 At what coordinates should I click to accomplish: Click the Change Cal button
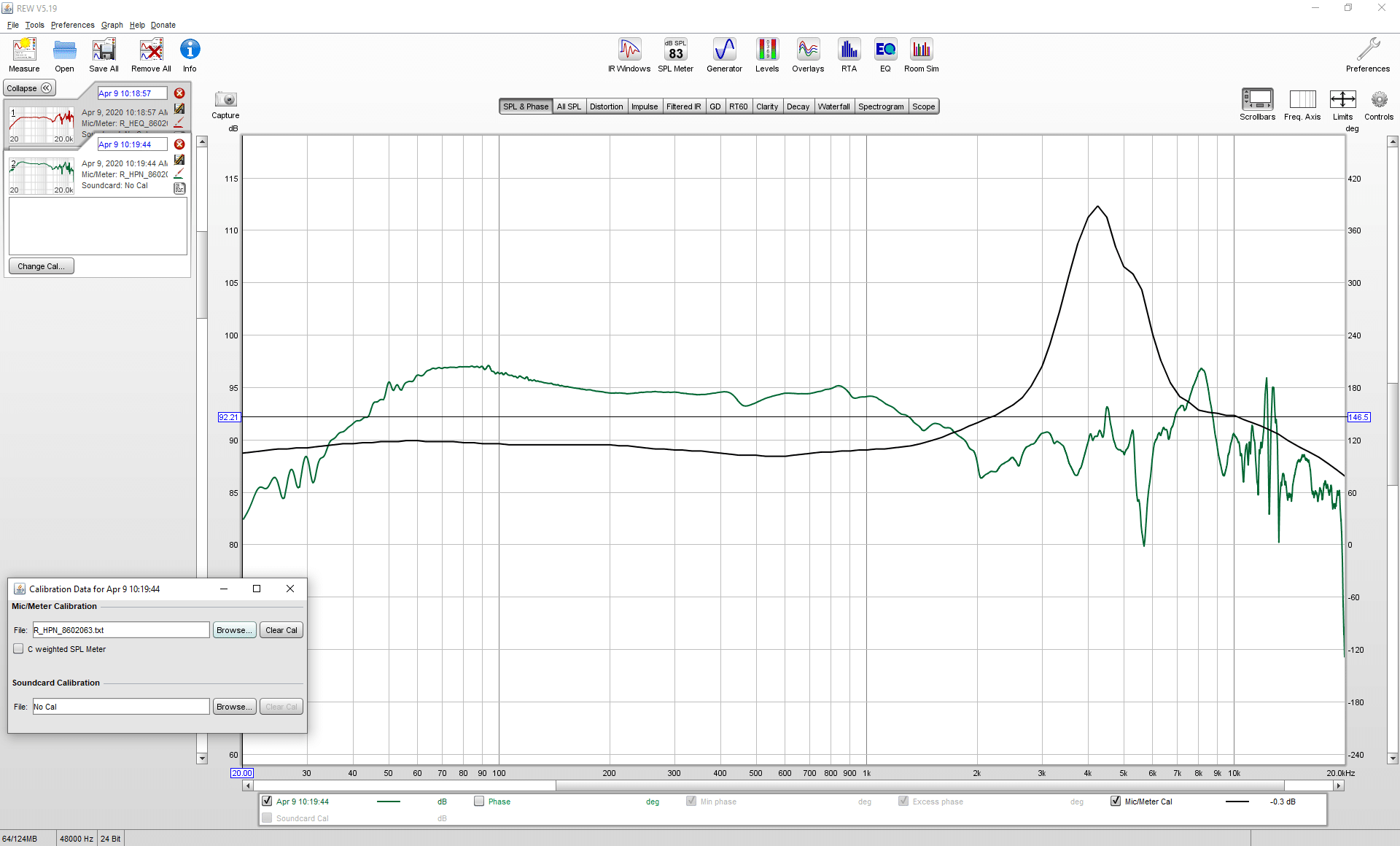point(41,266)
